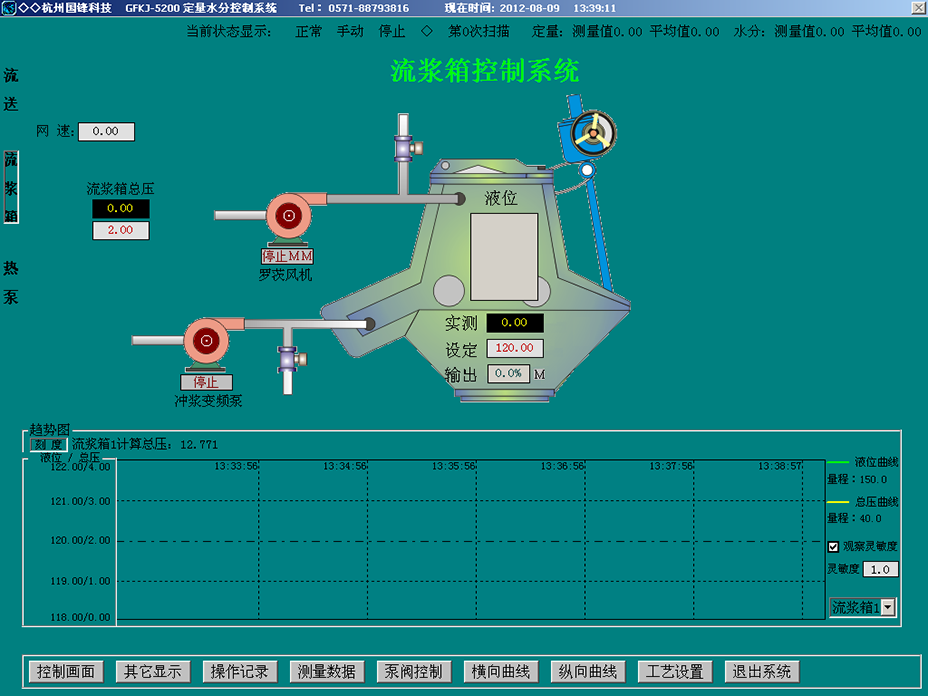Click the valve below the 冲浆 pump pipe
This screenshot has width=928, height=696.
click(x=287, y=357)
